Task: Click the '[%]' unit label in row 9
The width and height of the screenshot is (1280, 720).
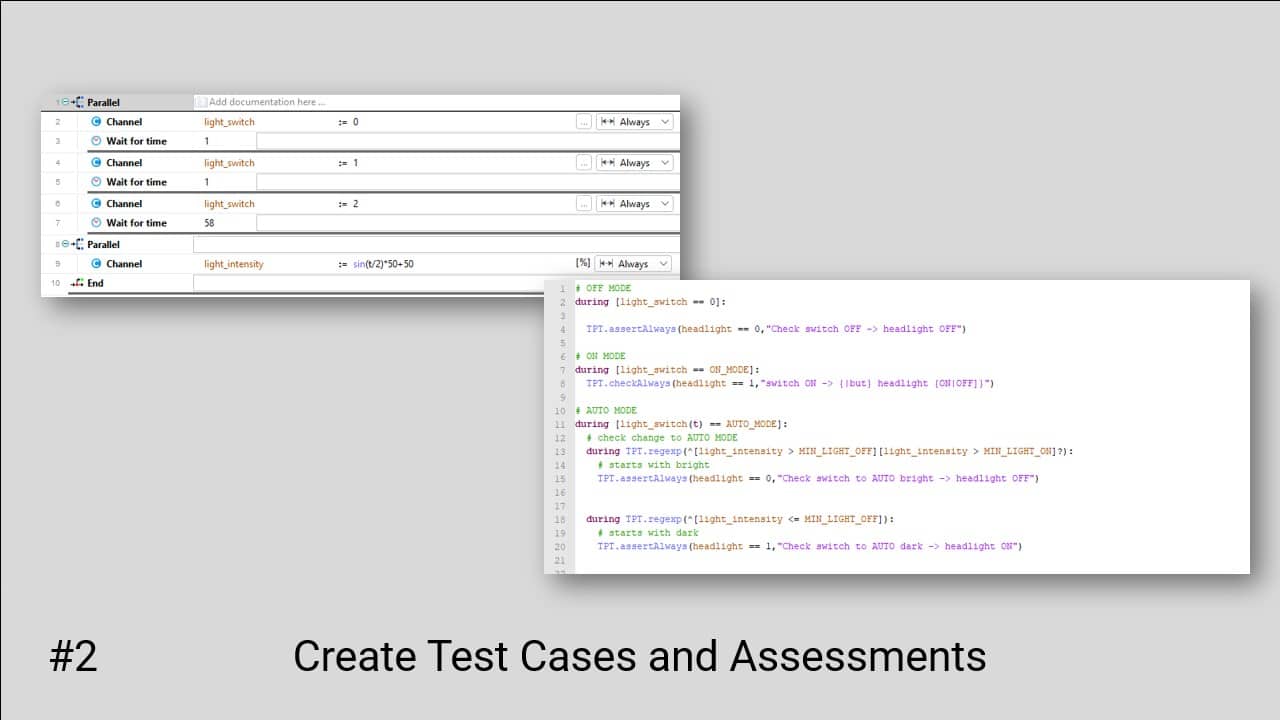Action: (583, 263)
